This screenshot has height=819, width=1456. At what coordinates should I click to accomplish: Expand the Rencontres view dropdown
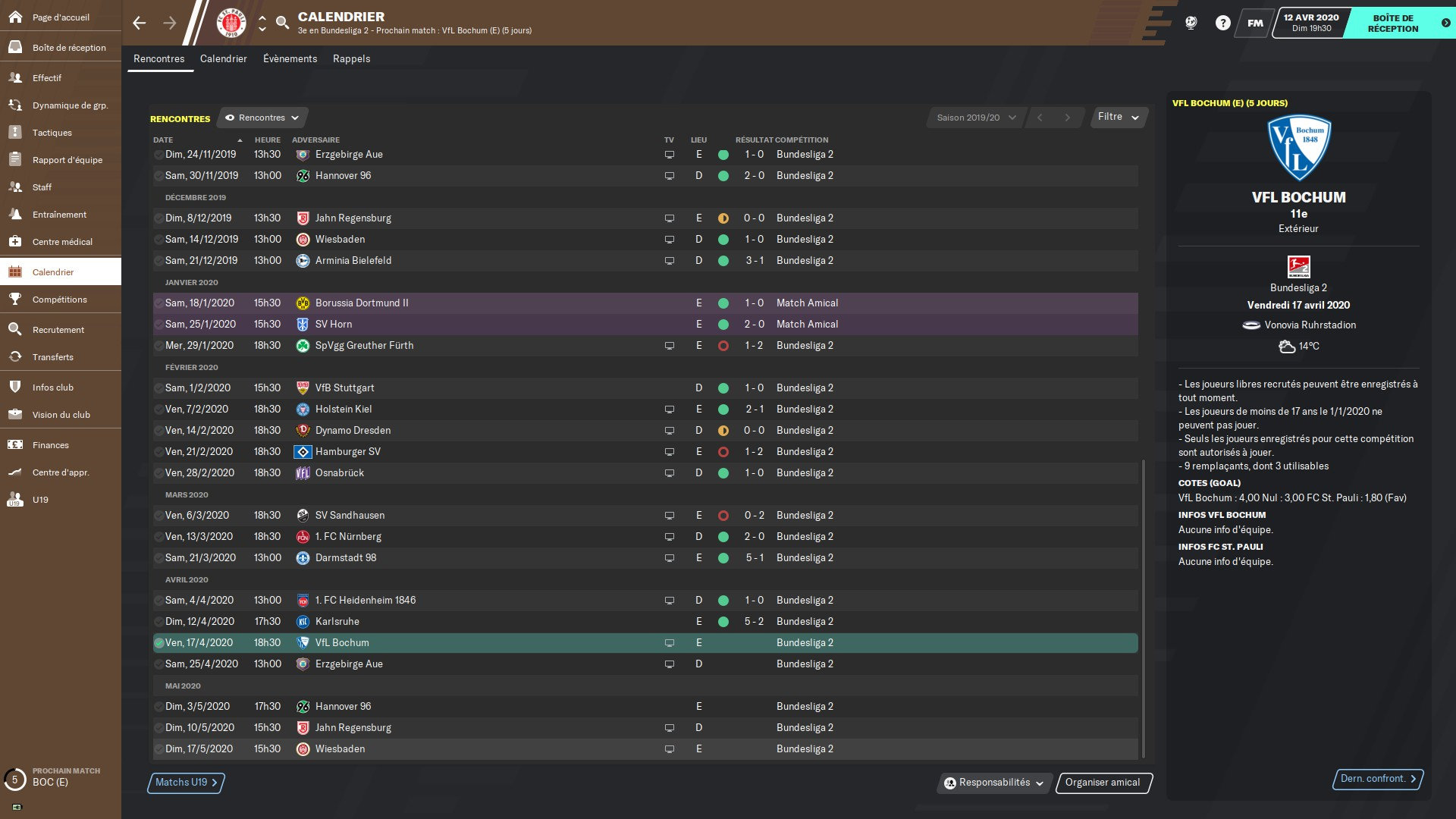(262, 118)
